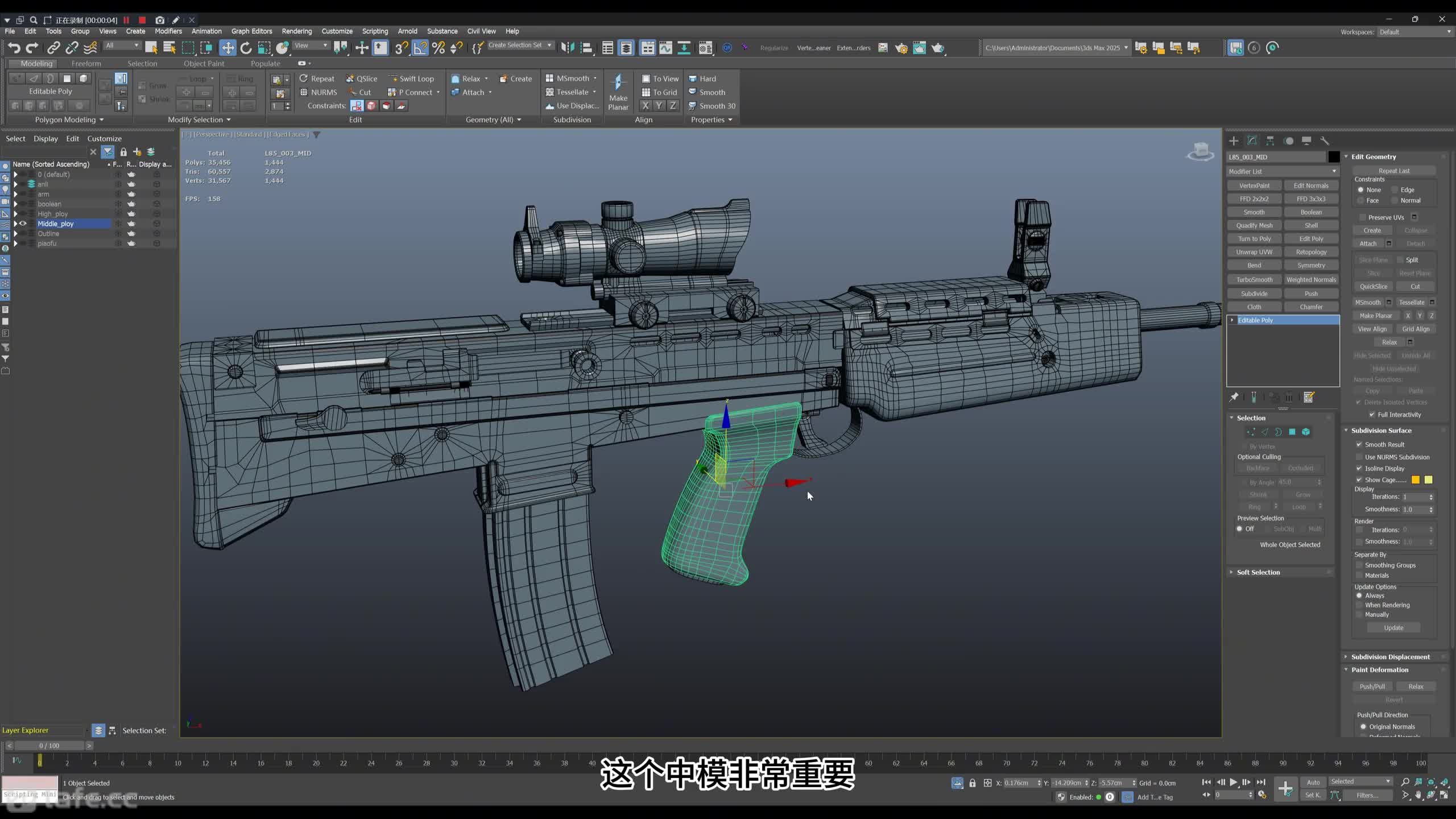The width and height of the screenshot is (1456, 819).
Task: Click the Attach button in Edit Geometry
Action: tap(1368, 243)
